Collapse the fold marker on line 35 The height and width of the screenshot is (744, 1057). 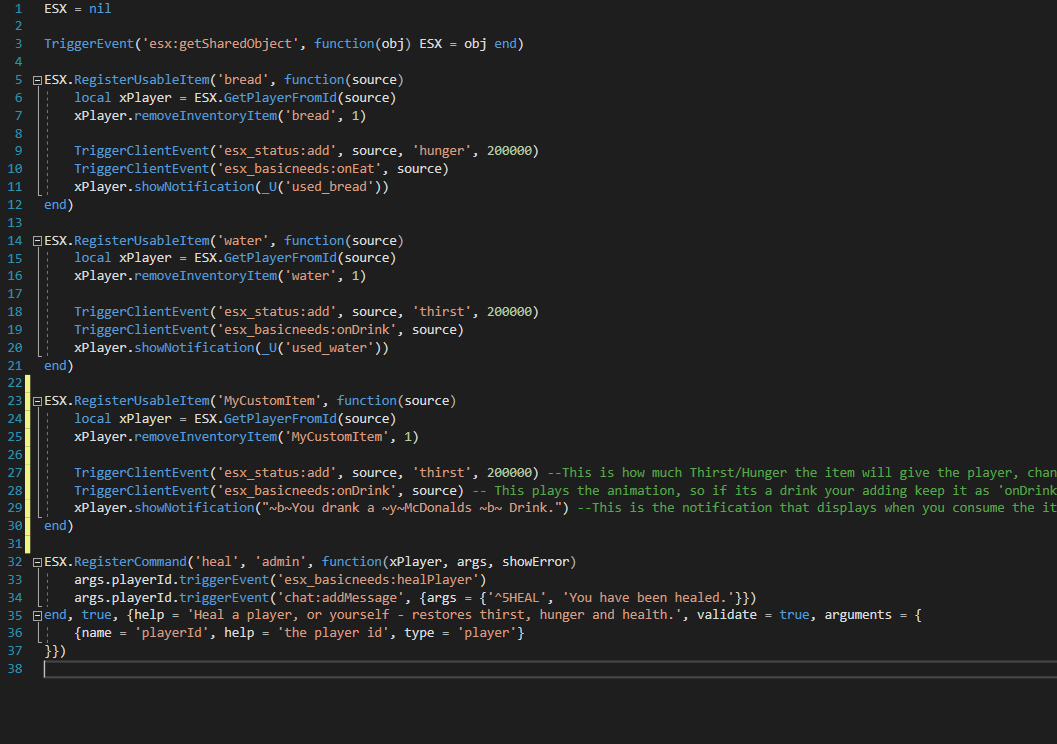point(36,614)
